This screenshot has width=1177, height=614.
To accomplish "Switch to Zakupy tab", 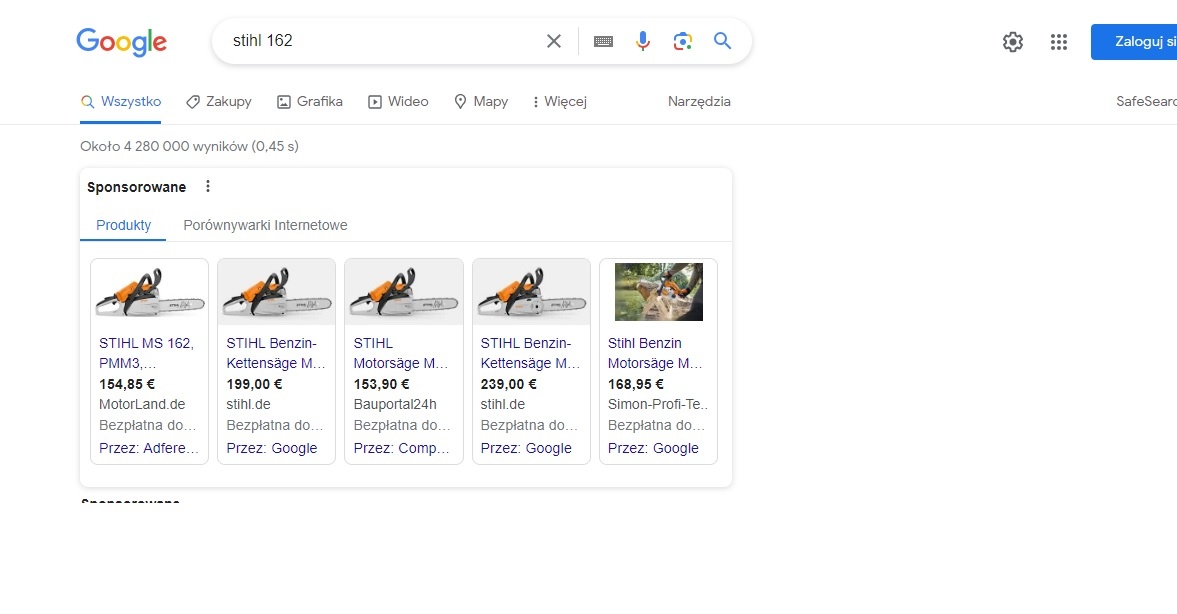I will (x=218, y=101).
